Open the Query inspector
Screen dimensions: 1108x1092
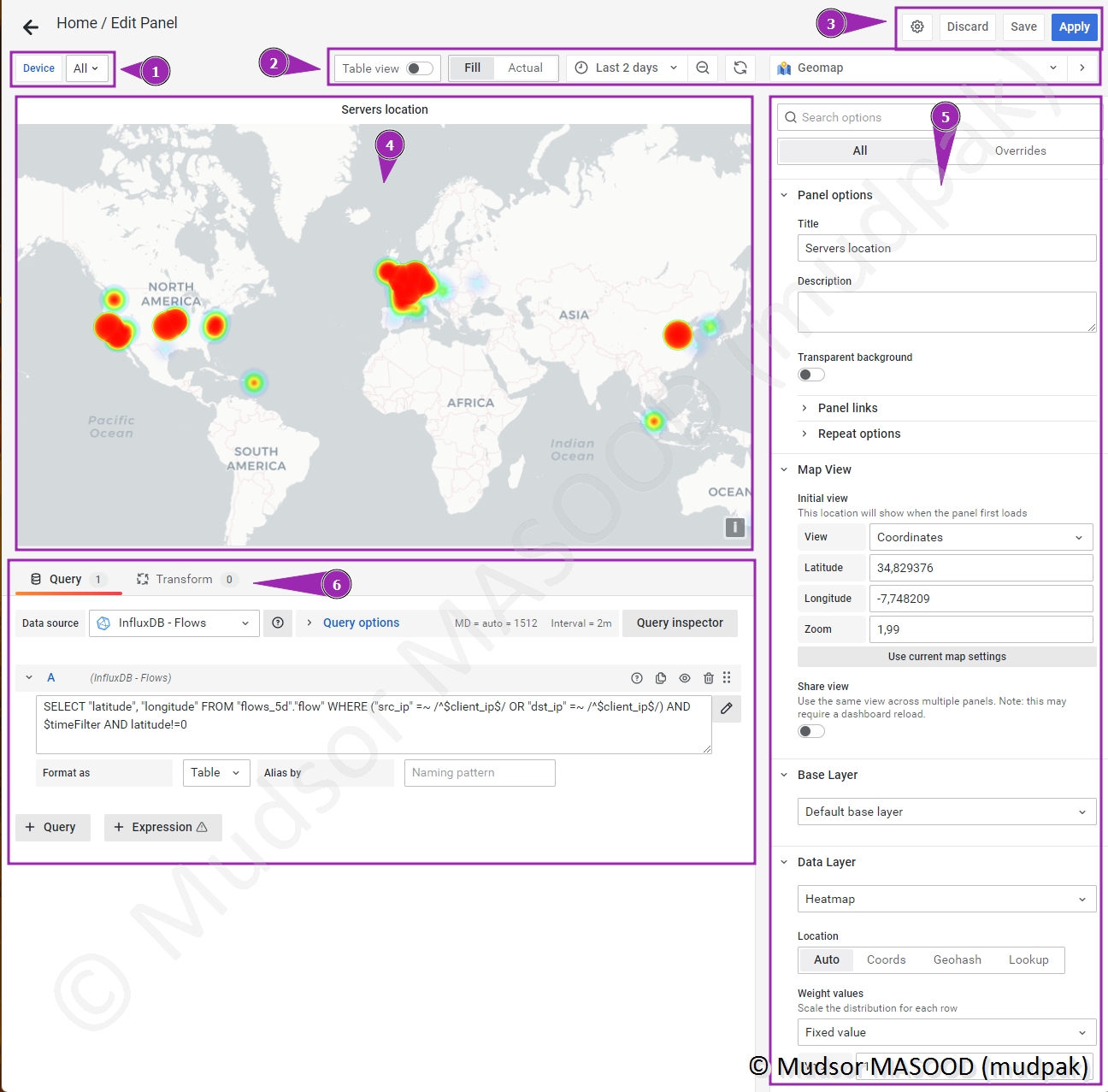(x=680, y=623)
